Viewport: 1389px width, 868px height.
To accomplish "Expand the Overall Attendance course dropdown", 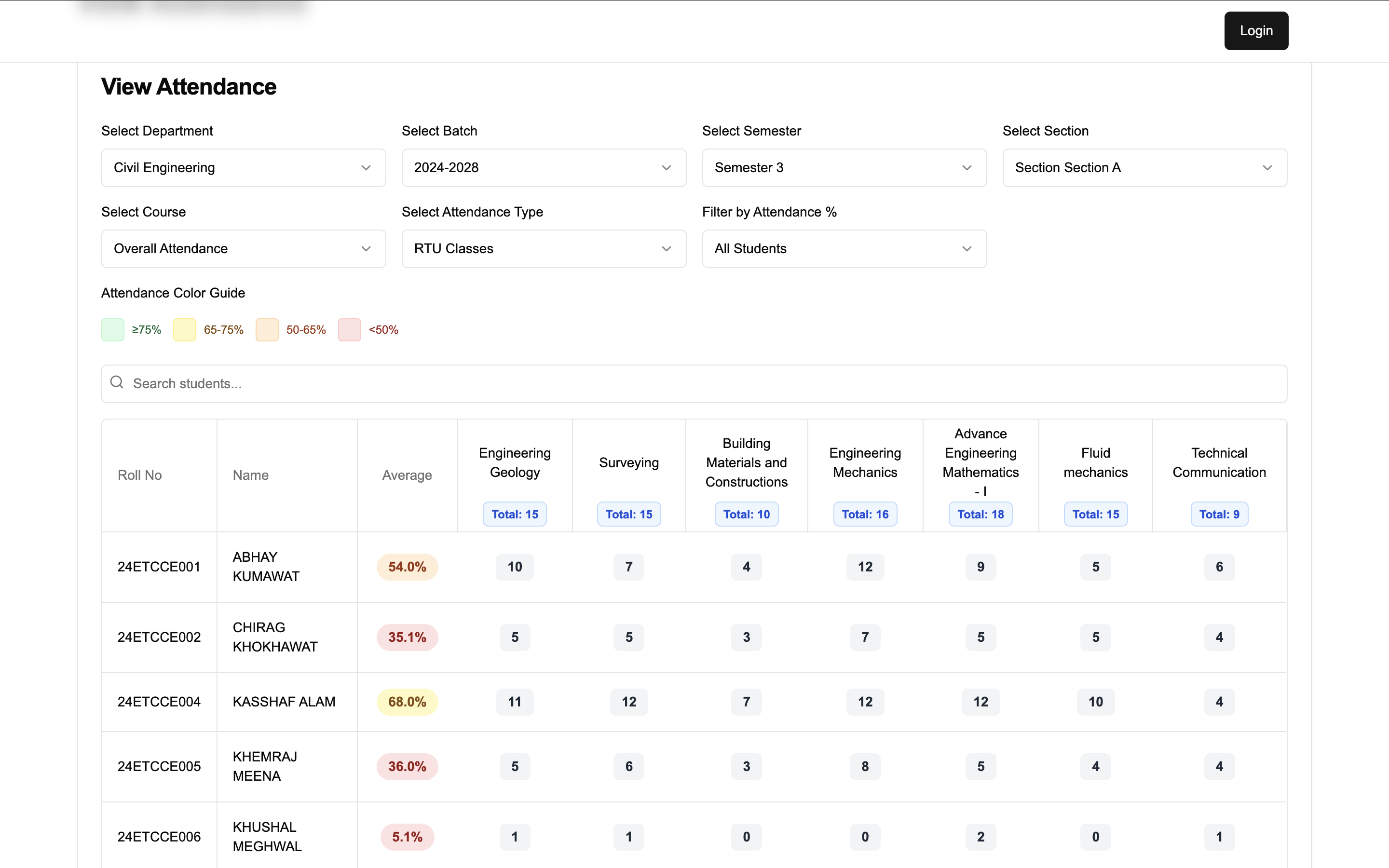I will 244,248.
